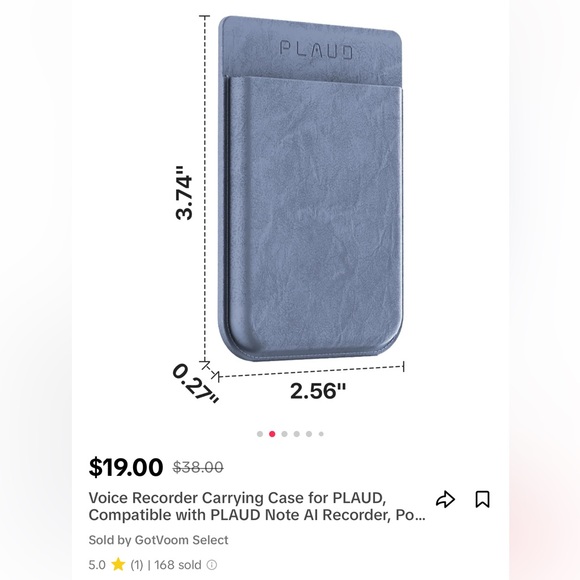Open the (1) review count
580x580 pixels.
136,565
